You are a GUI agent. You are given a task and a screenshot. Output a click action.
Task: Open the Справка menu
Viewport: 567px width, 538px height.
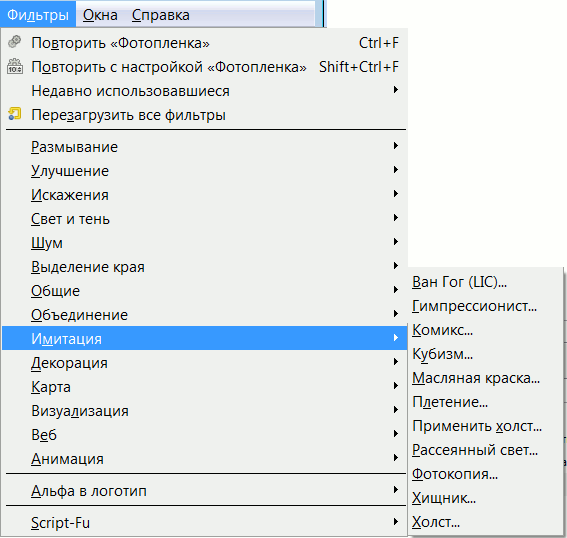point(161,15)
